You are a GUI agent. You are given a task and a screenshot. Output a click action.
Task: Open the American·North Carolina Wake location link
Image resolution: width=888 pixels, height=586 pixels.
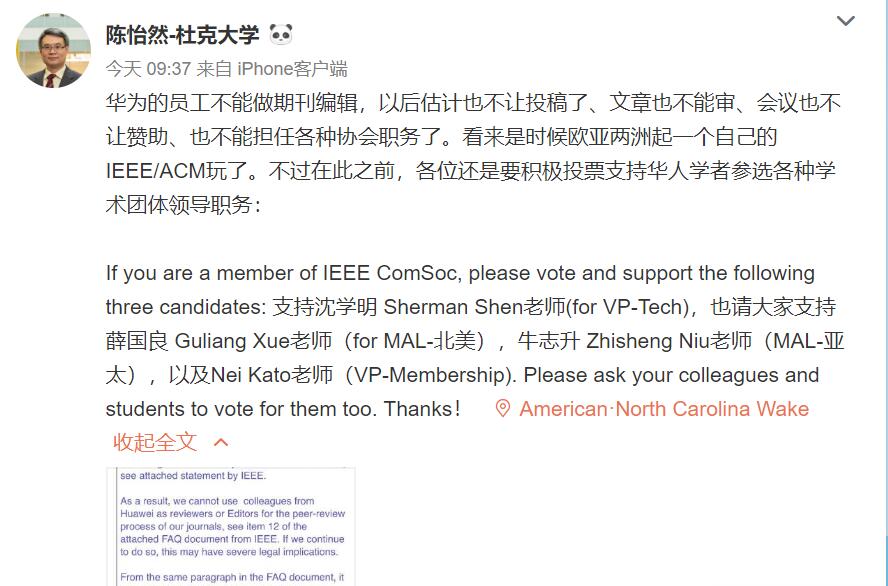(x=664, y=409)
